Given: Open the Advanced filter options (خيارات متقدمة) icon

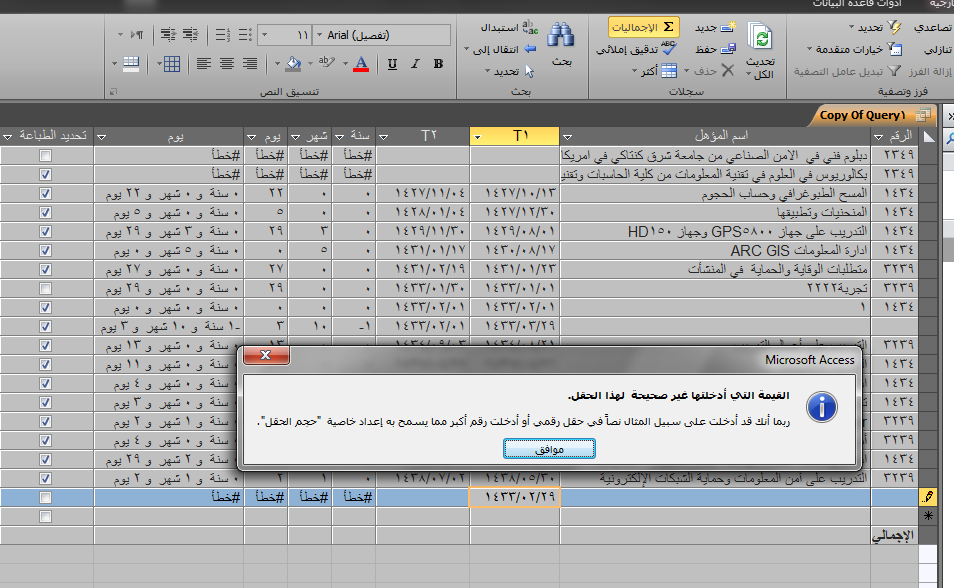Looking at the screenshot, I should point(894,49).
